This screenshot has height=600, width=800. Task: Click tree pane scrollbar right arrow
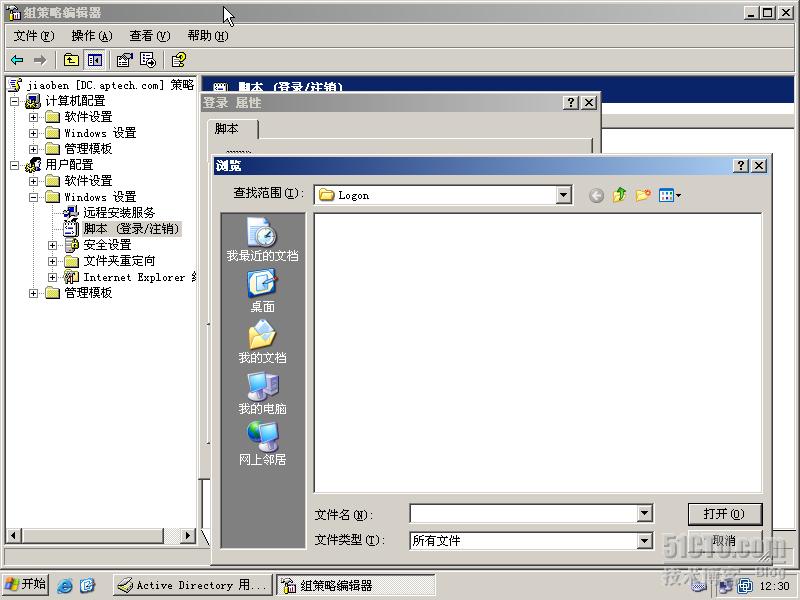point(188,535)
